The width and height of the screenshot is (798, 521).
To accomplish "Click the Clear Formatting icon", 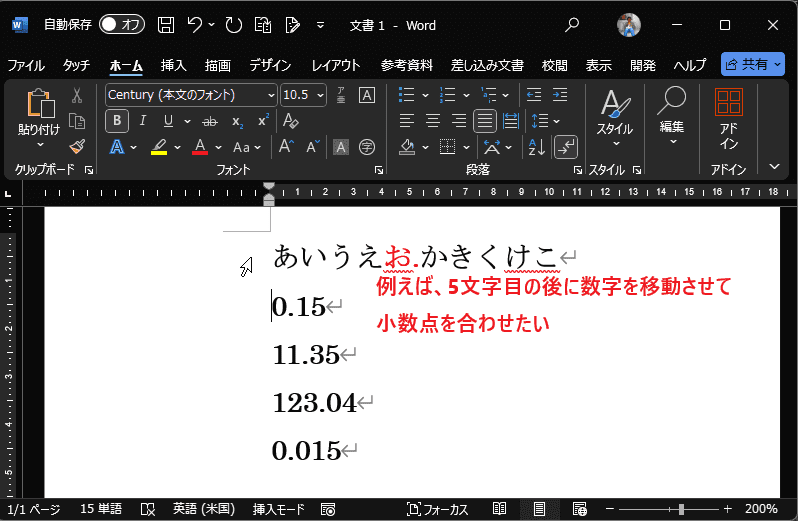I will tap(291, 121).
